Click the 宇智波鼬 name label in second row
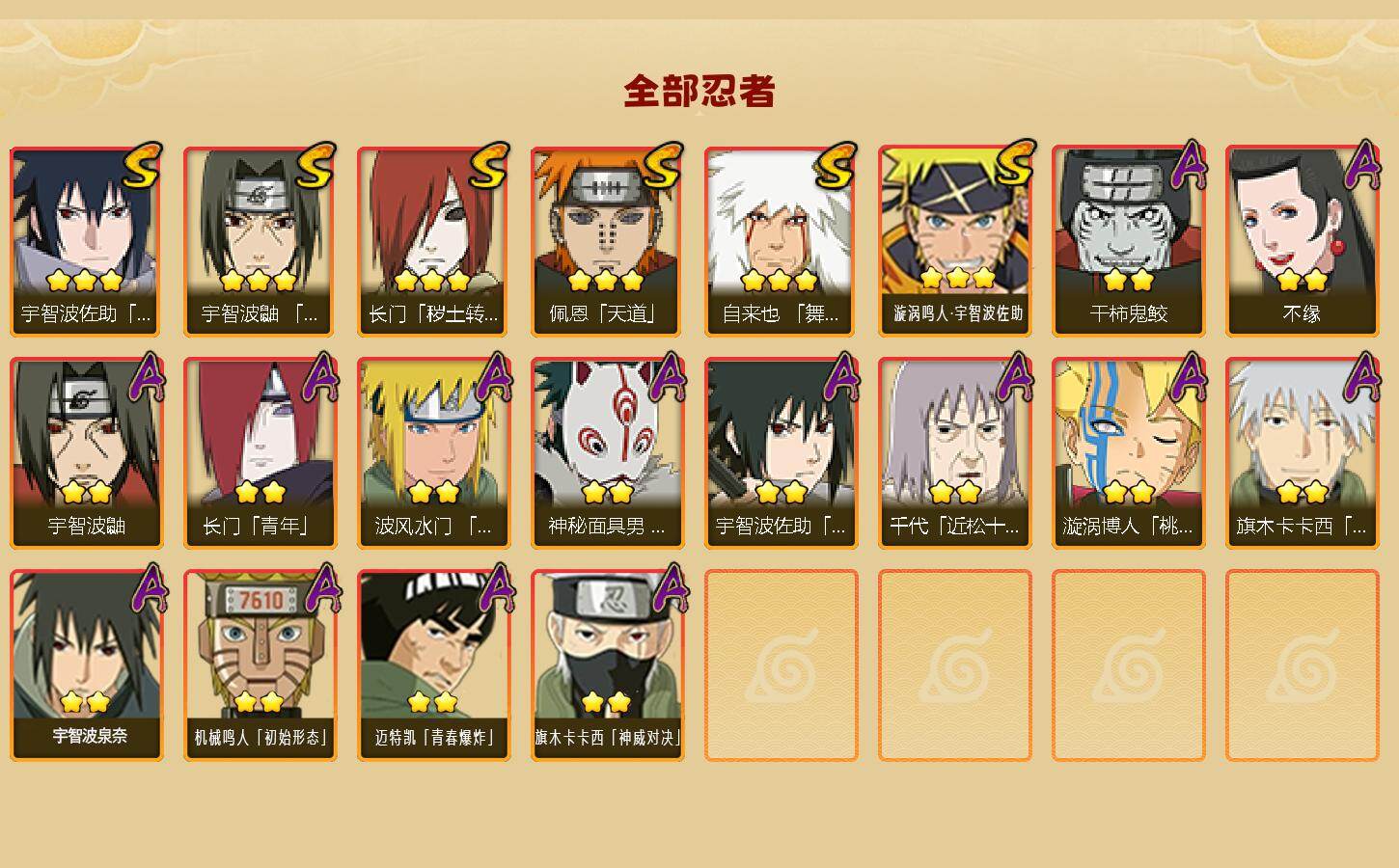The width and height of the screenshot is (1399, 868). coord(87,526)
